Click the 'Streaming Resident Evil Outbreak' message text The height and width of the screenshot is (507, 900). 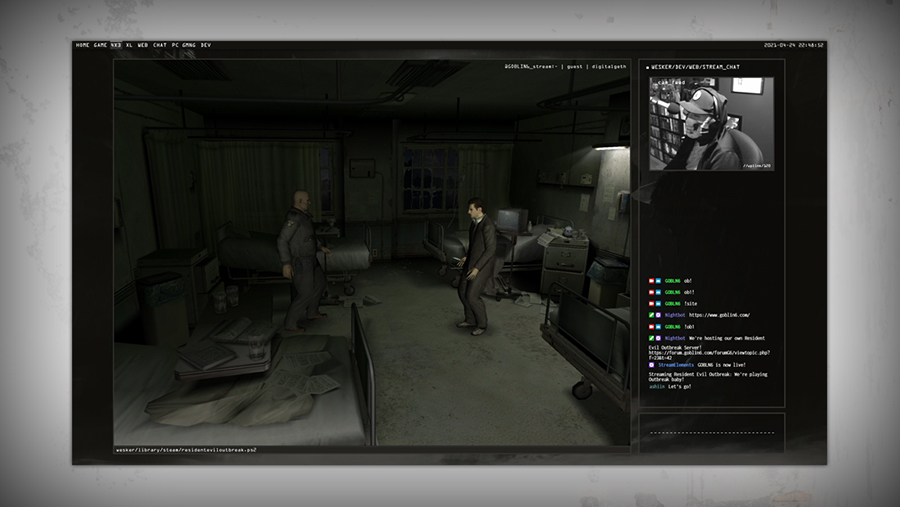[708, 377]
